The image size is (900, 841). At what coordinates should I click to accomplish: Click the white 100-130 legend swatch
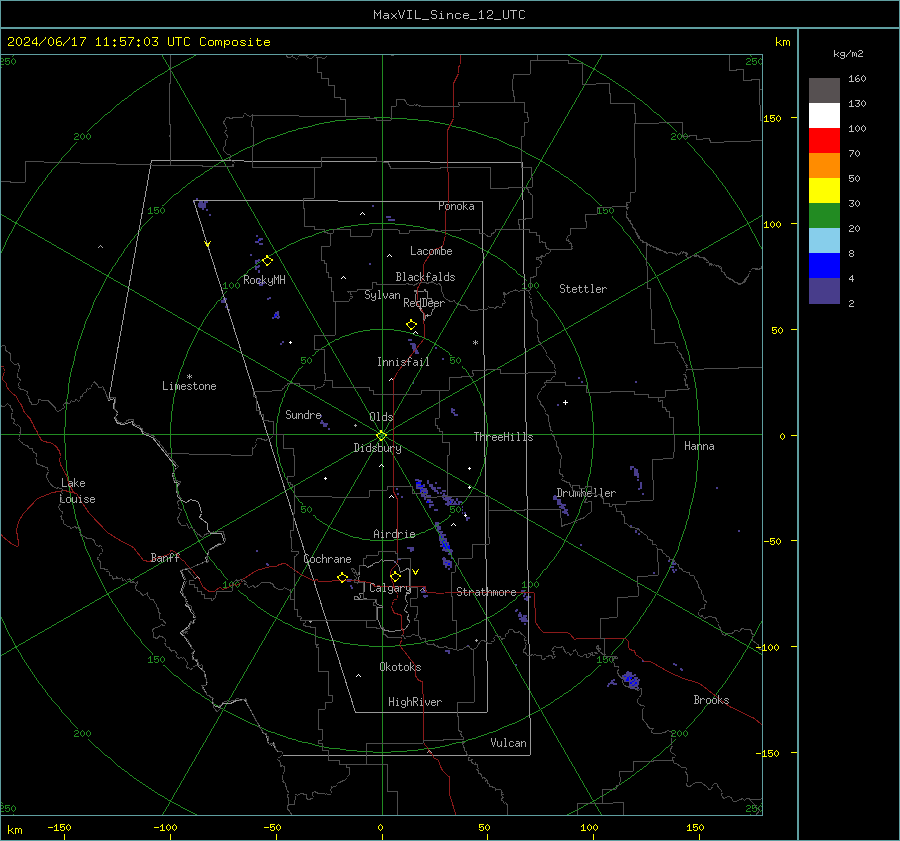(824, 116)
